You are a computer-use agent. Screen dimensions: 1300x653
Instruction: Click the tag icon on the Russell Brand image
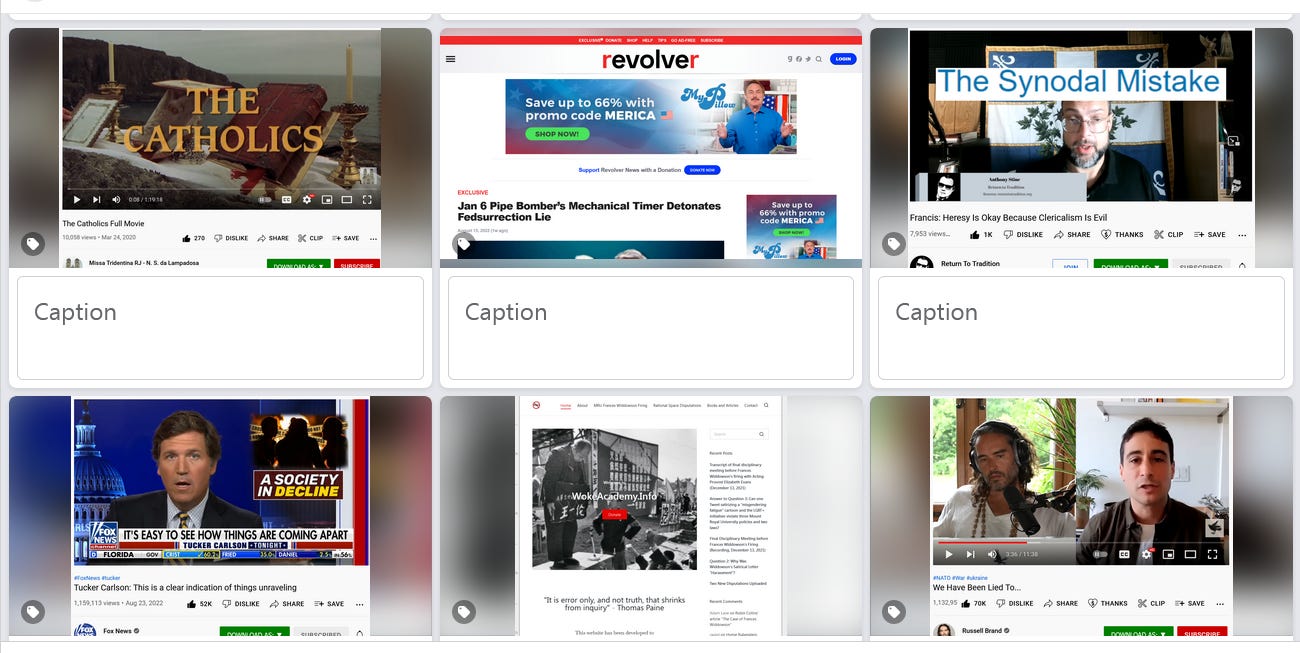pyautogui.click(x=894, y=611)
